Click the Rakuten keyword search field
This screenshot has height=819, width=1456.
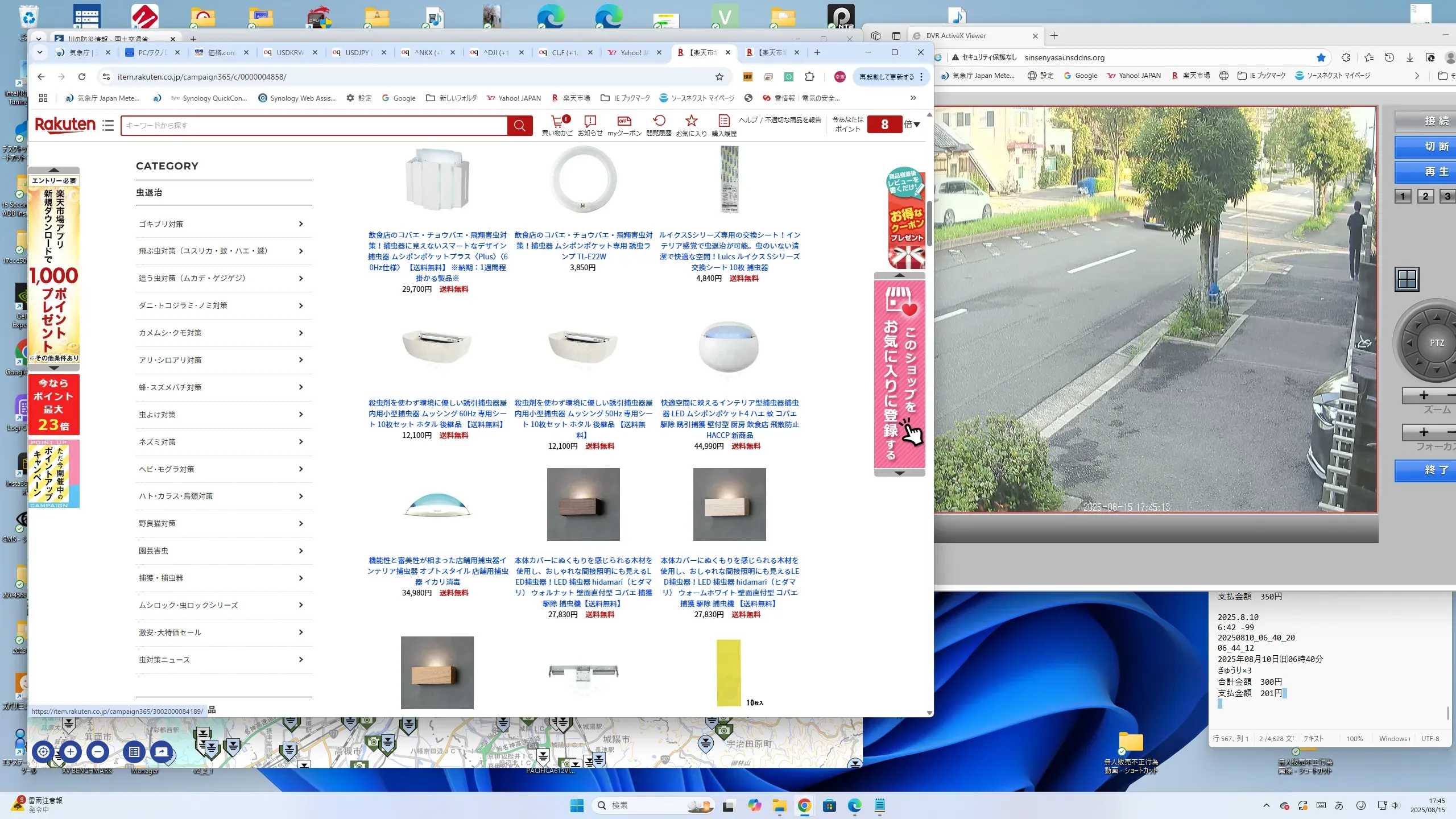(314, 125)
